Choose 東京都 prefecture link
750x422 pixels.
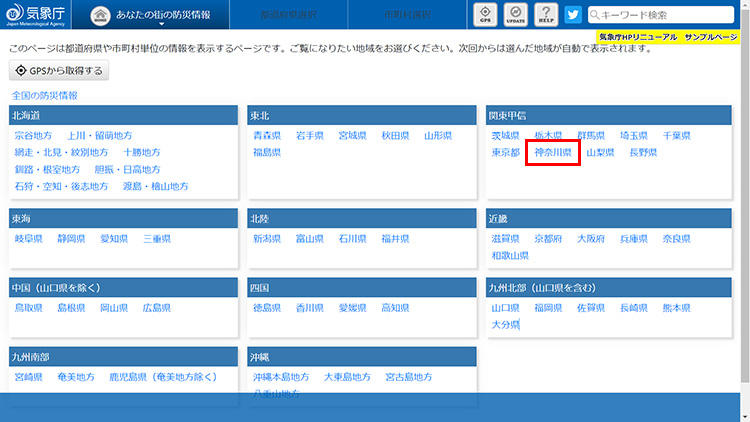click(x=505, y=153)
